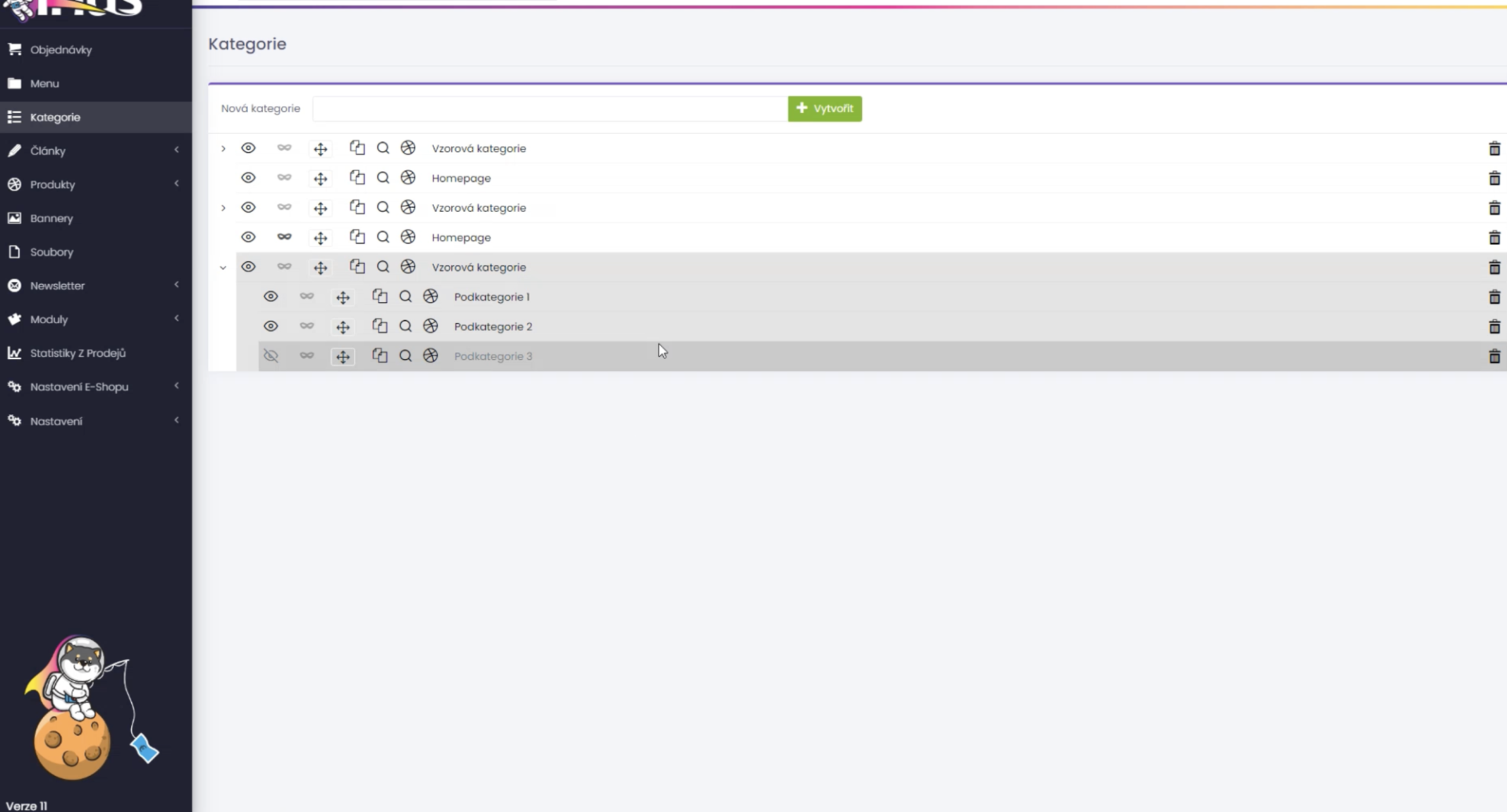Click move handle icon of Podkategorie 2
The height and width of the screenshot is (812, 1507).
pyautogui.click(x=343, y=327)
